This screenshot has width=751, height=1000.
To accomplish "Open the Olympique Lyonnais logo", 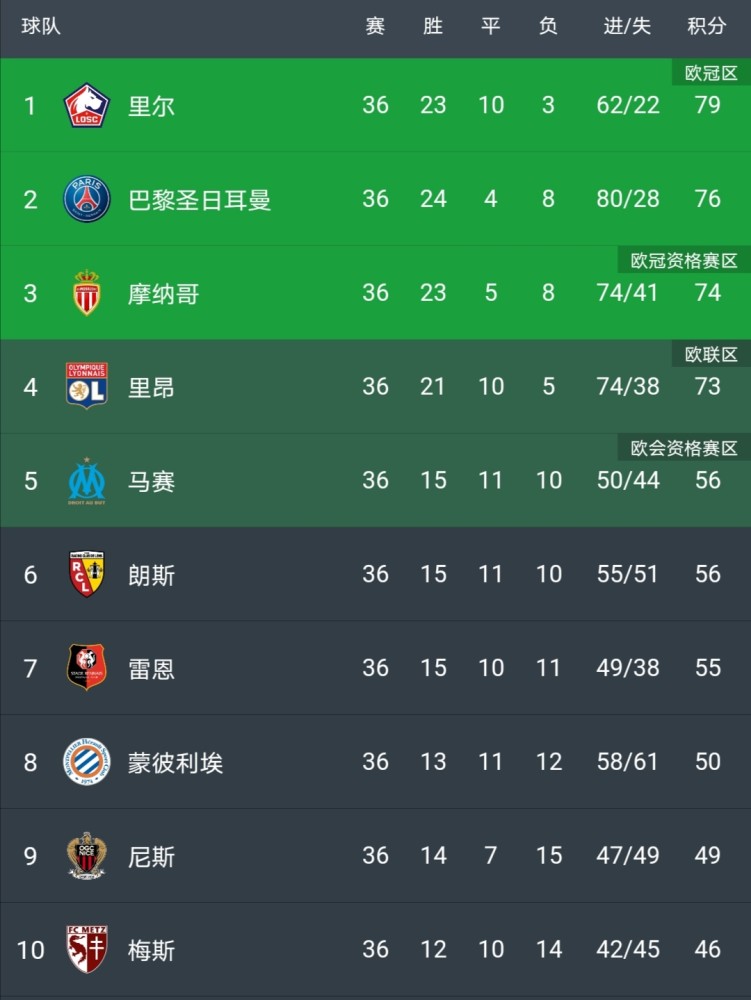I will click(x=87, y=386).
